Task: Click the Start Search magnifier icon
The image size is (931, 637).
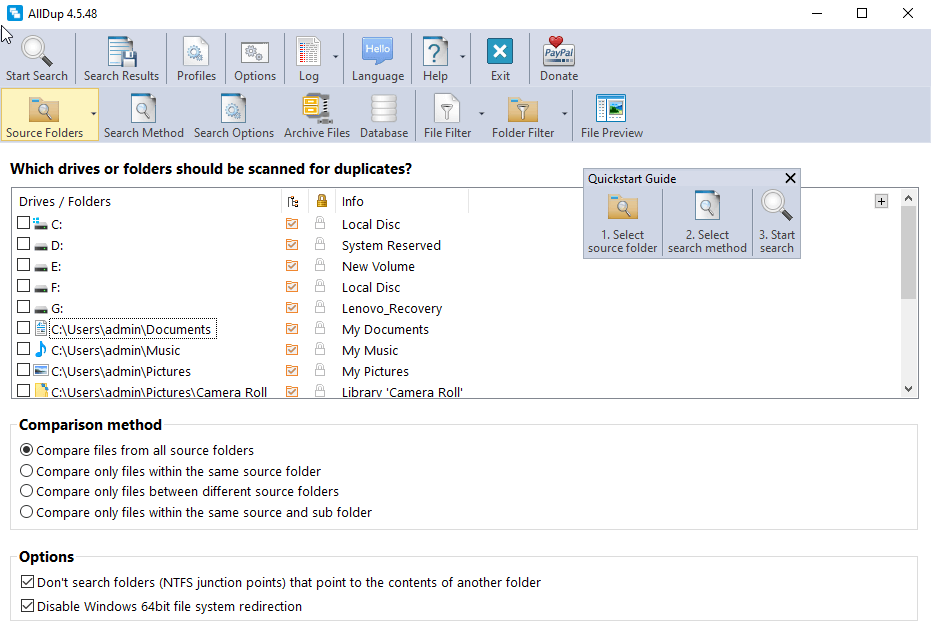Action: [x=36, y=50]
